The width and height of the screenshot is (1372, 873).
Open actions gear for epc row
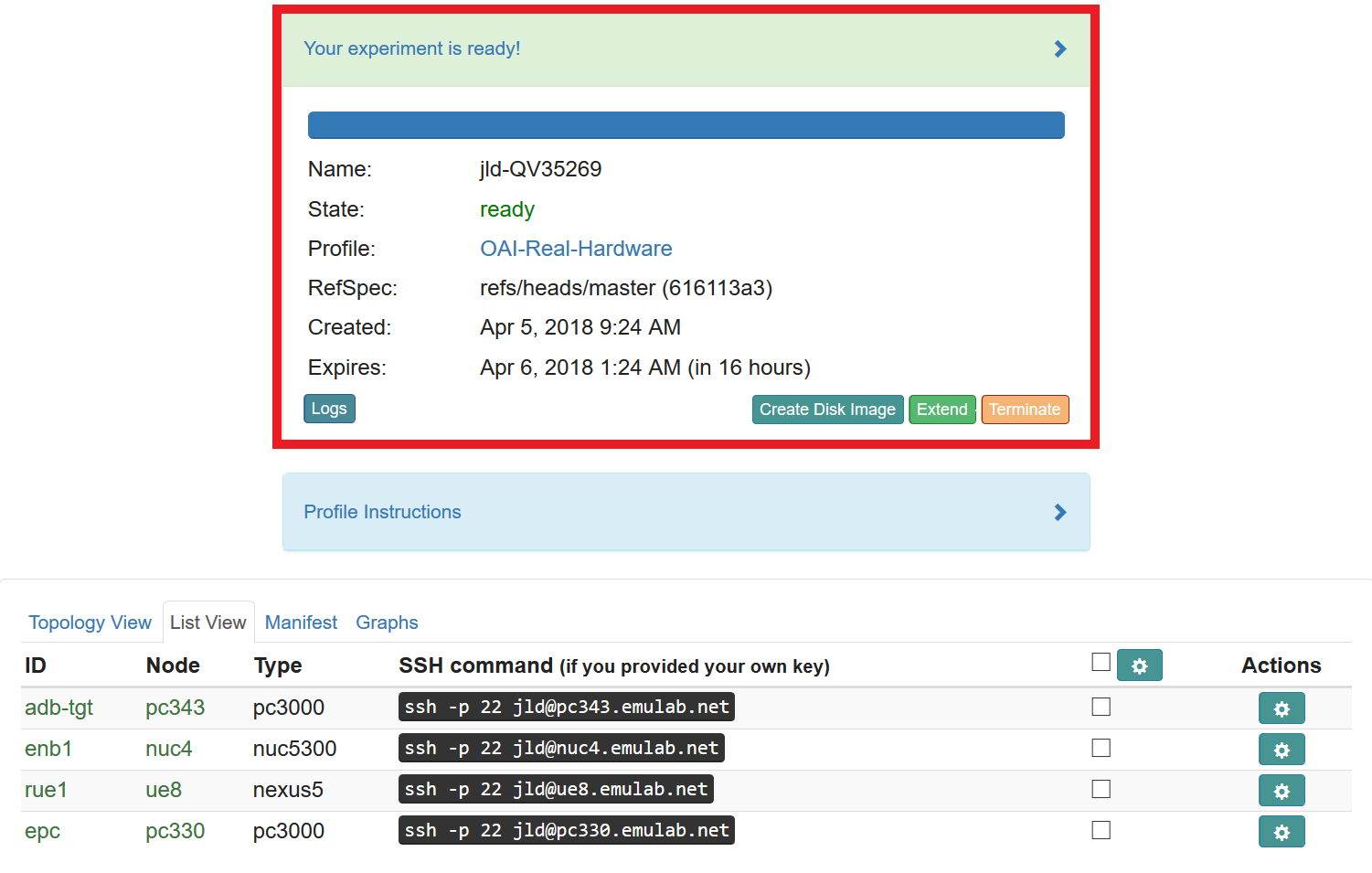(1282, 832)
